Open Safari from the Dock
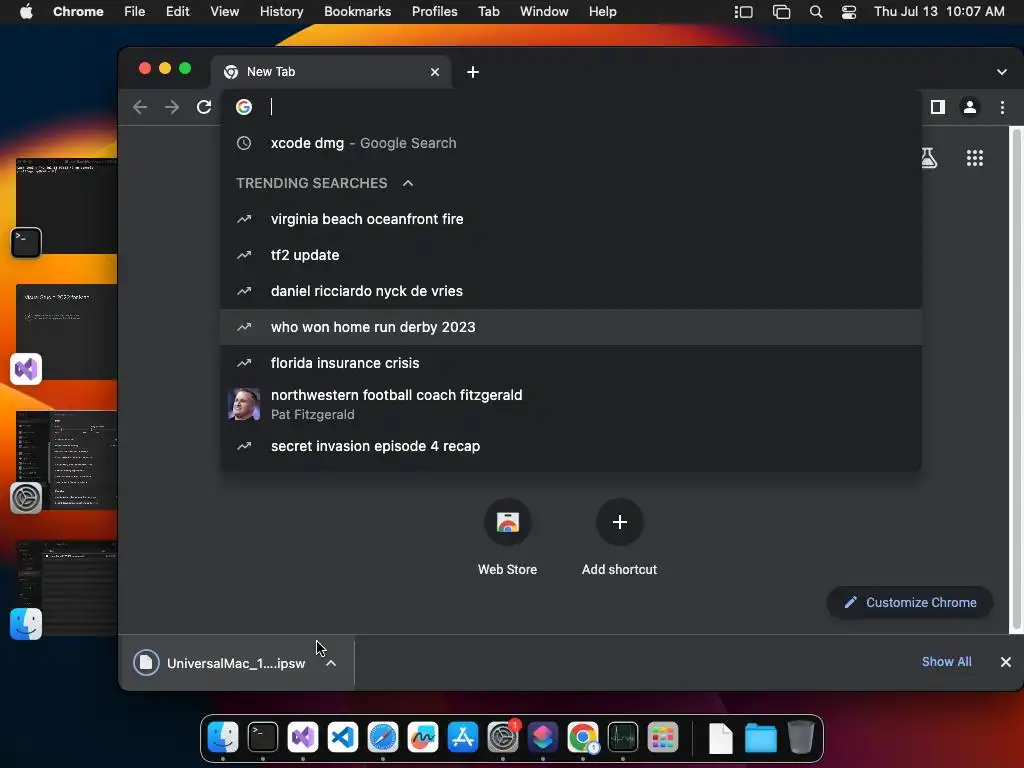This screenshot has width=1024, height=768. coord(383,737)
